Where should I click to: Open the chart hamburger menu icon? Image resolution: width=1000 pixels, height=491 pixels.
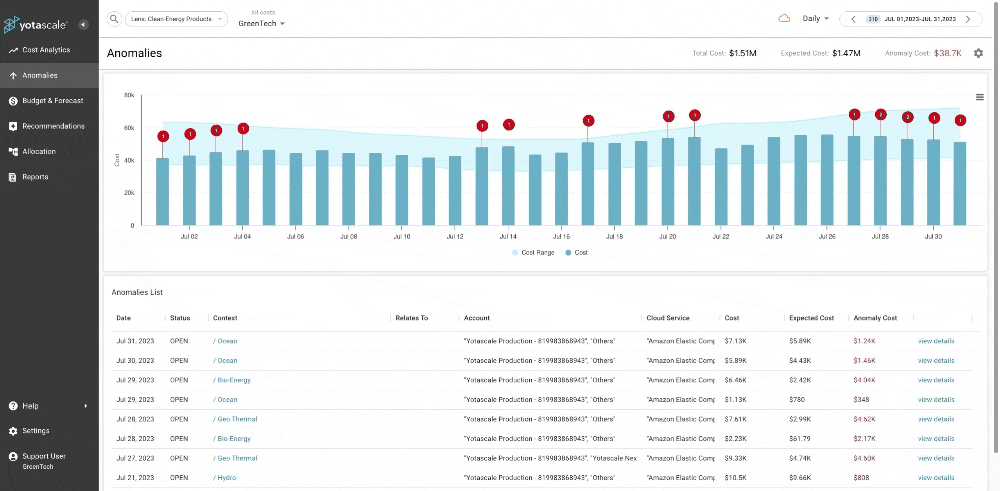pyautogui.click(x=980, y=97)
